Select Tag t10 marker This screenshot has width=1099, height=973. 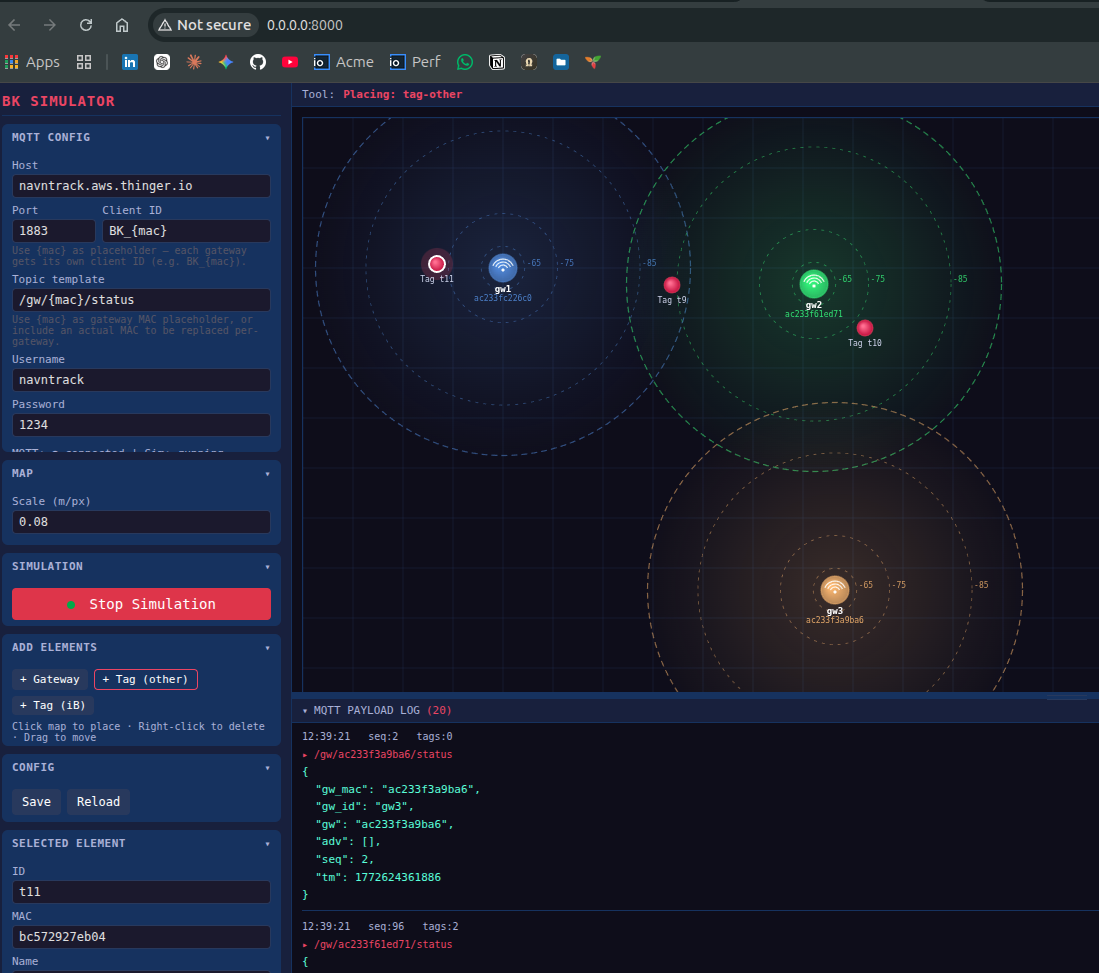click(x=865, y=327)
